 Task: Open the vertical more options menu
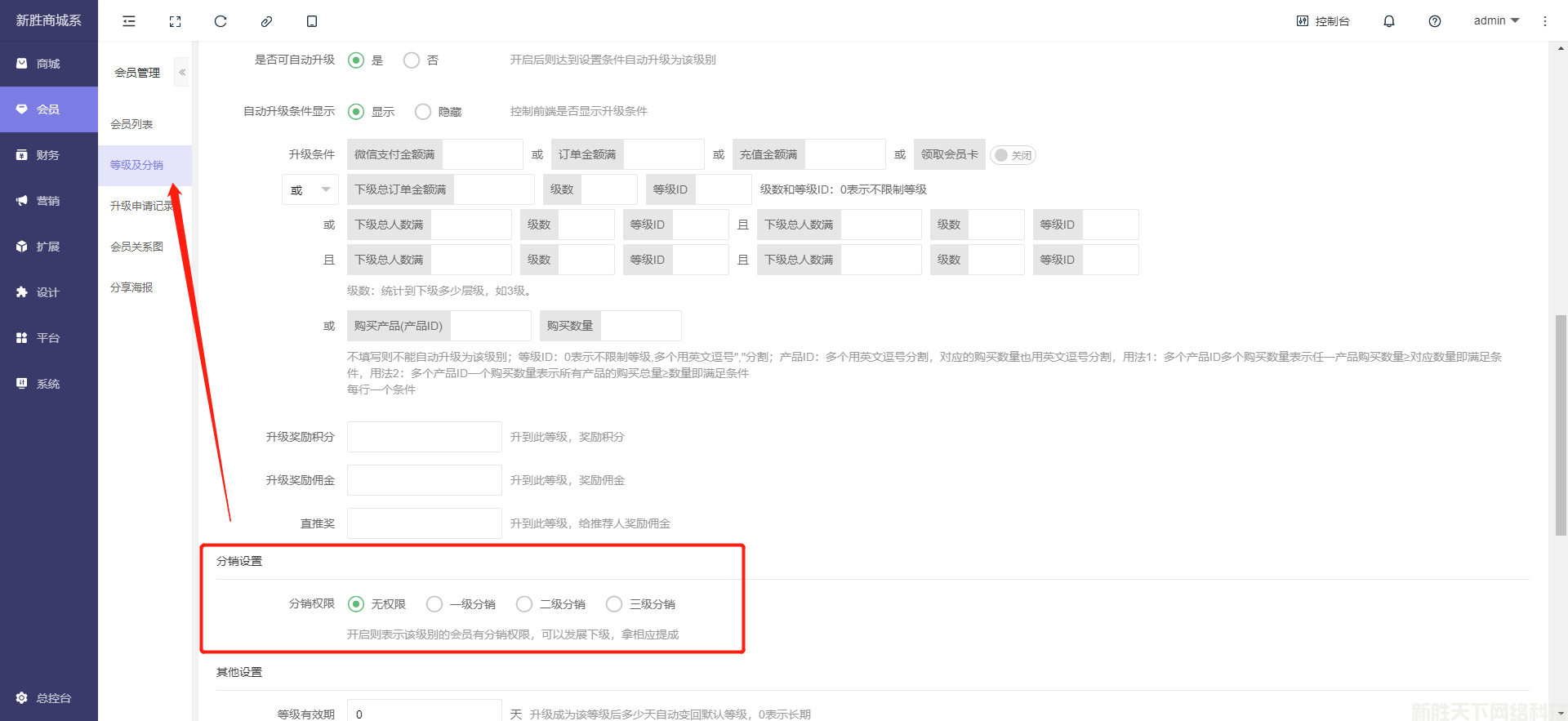1545,21
